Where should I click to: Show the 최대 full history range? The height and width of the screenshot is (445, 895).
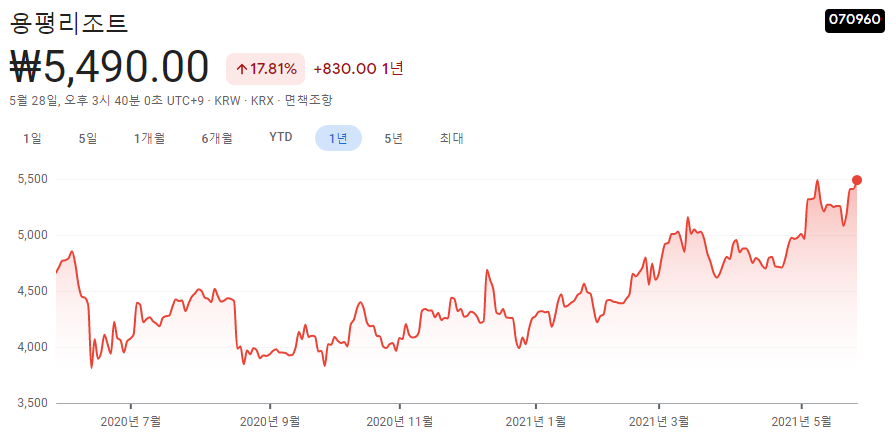pyautogui.click(x=451, y=138)
